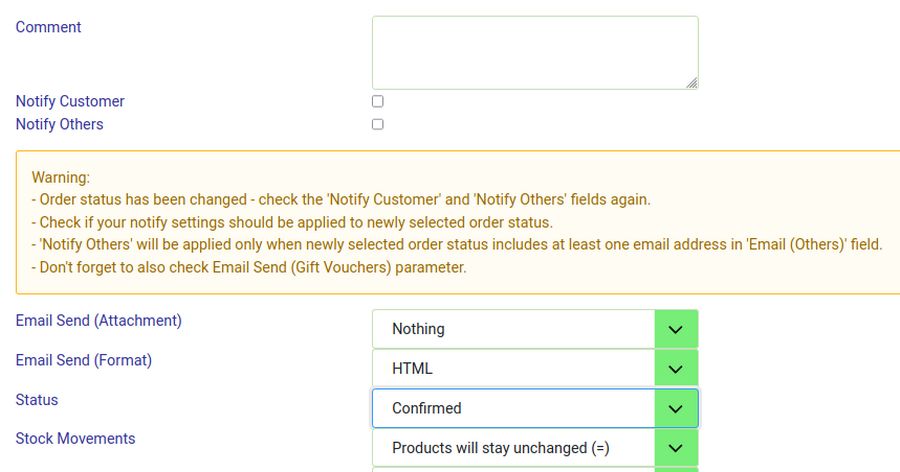The width and height of the screenshot is (900, 472).
Task: Click the green chevron beside the Nothing selection
Action: click(x=676, y=329)
